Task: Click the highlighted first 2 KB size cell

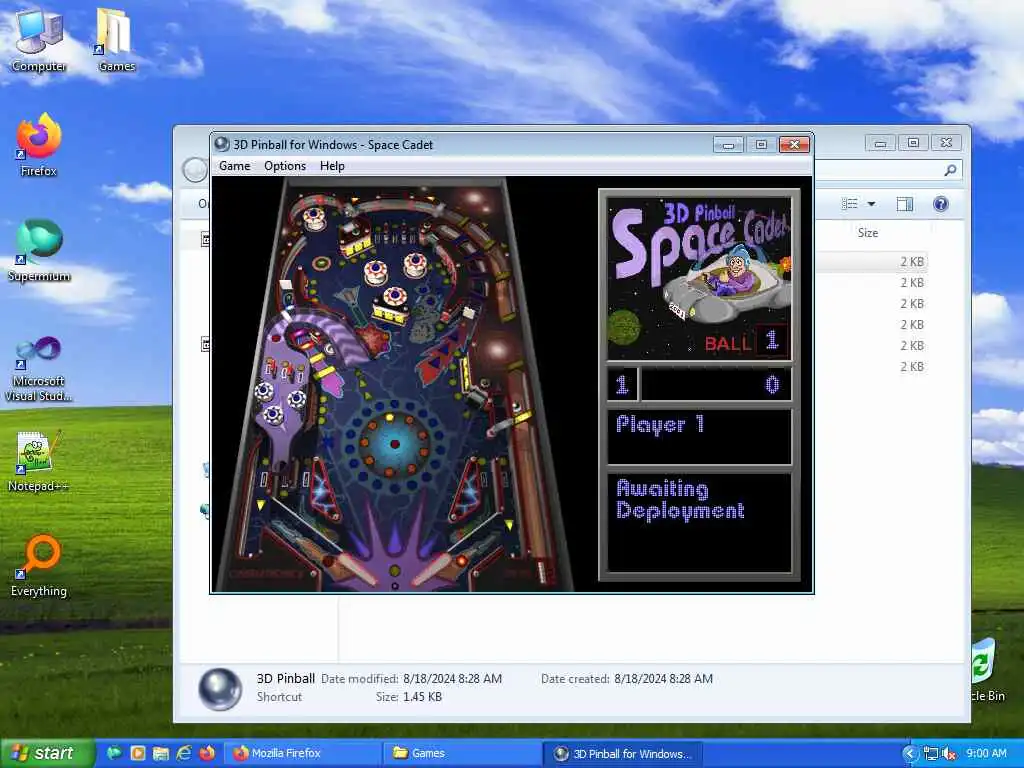Action: coord(912,262)
